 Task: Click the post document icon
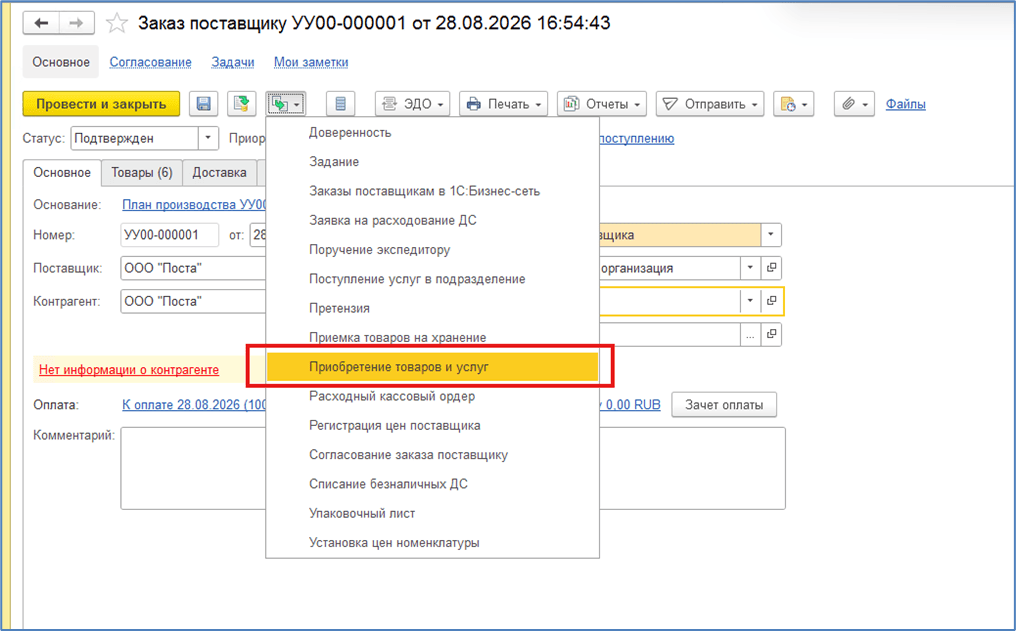click(x=241, y=104)
